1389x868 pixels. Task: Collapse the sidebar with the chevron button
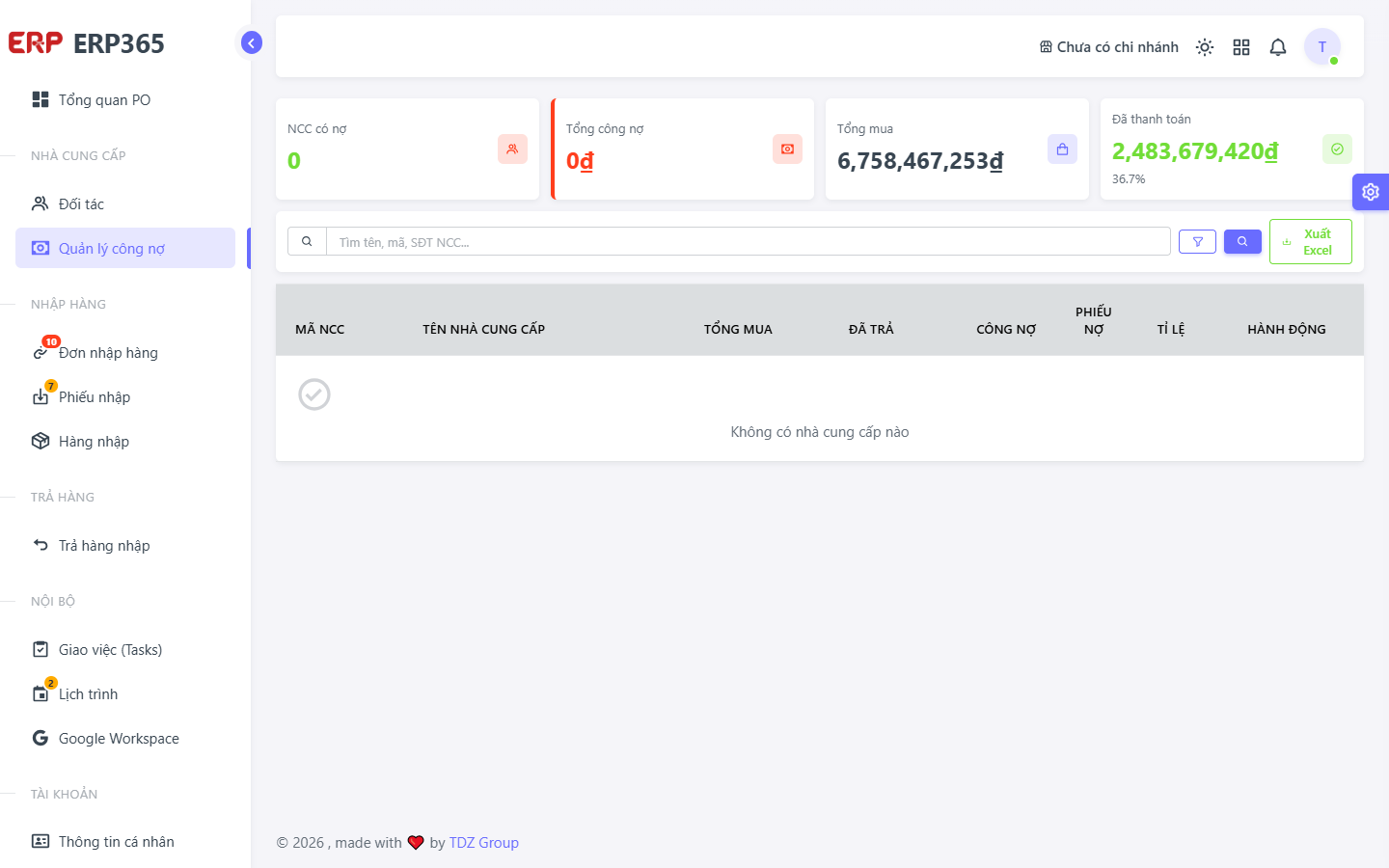point(252,42)
